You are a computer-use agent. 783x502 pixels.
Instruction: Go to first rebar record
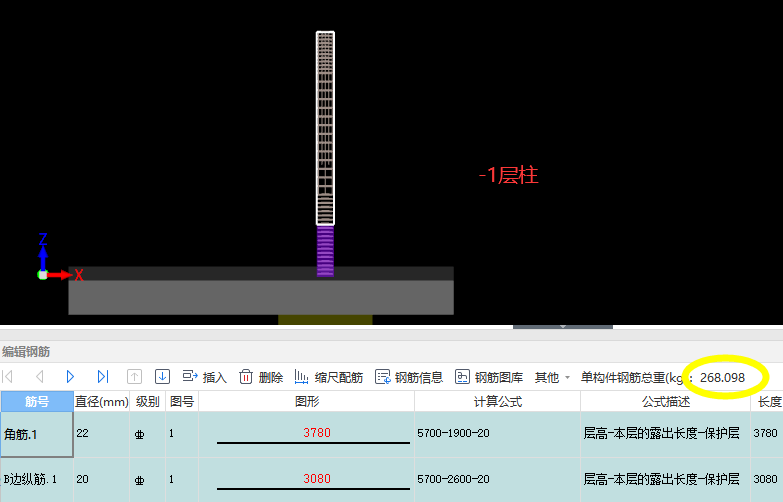[x=9, y=377]
